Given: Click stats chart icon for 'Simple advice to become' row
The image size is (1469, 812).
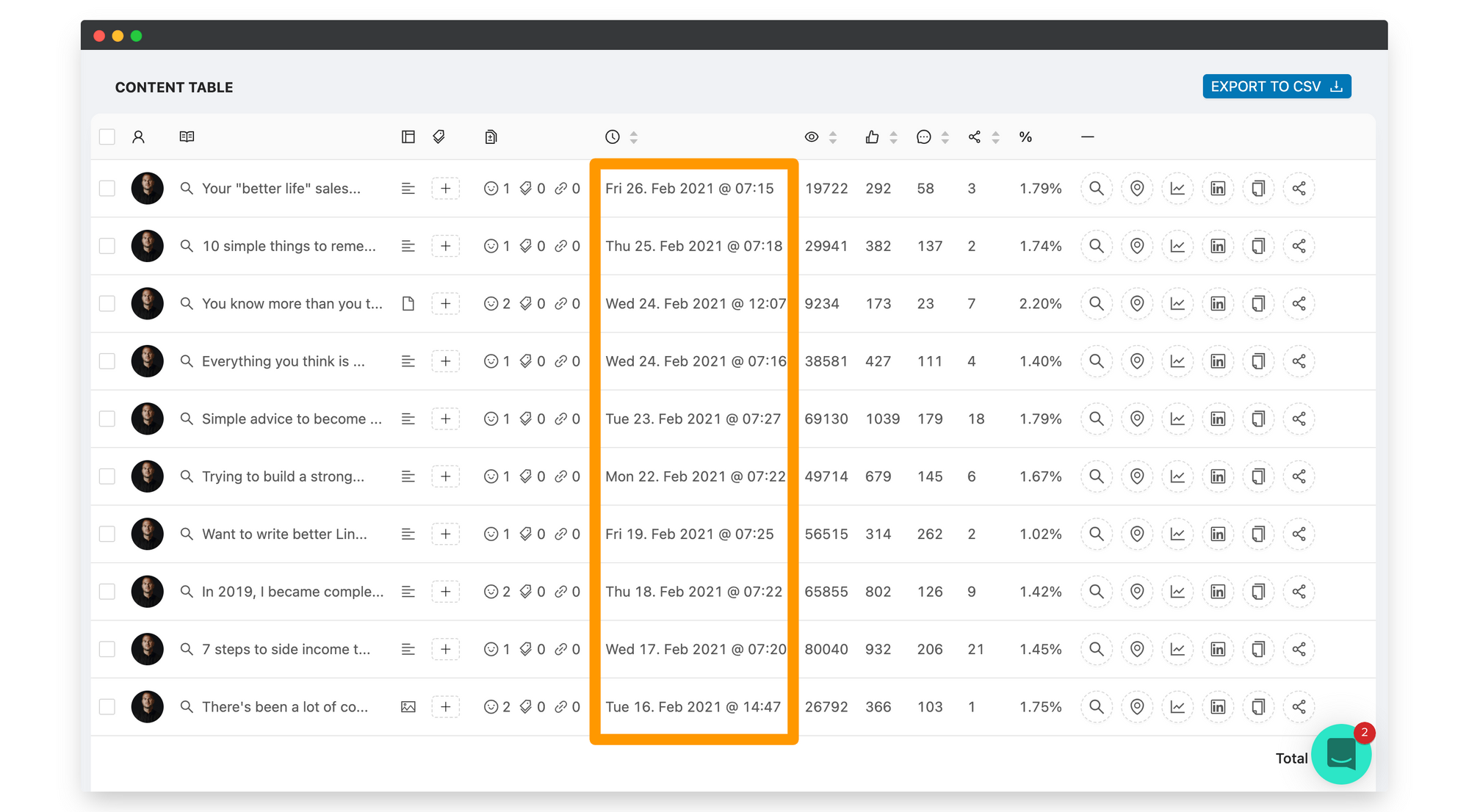Looking at the screenshot, I should tap(1177, 419).
